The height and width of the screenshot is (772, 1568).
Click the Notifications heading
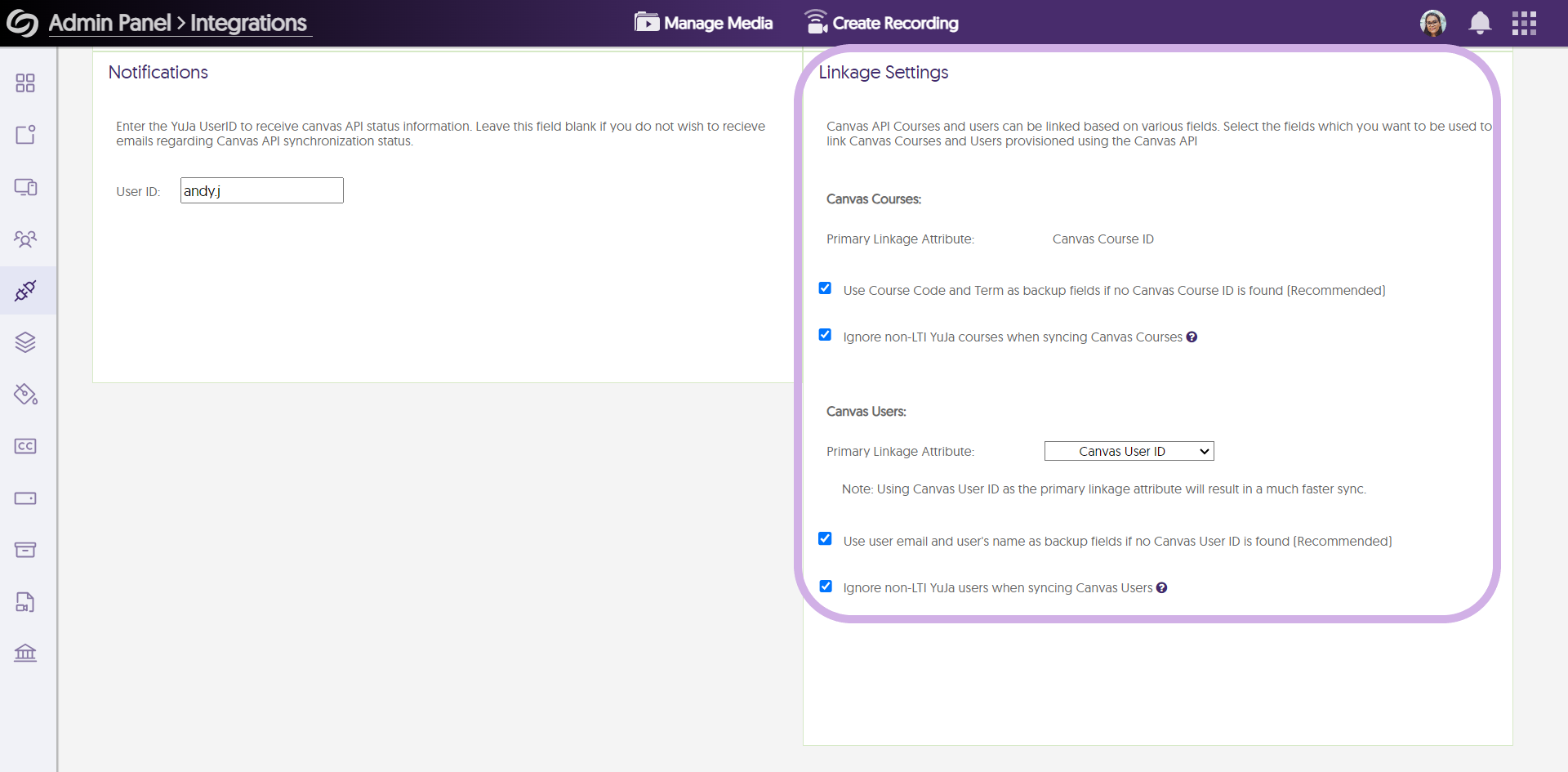tap(158, 72)
